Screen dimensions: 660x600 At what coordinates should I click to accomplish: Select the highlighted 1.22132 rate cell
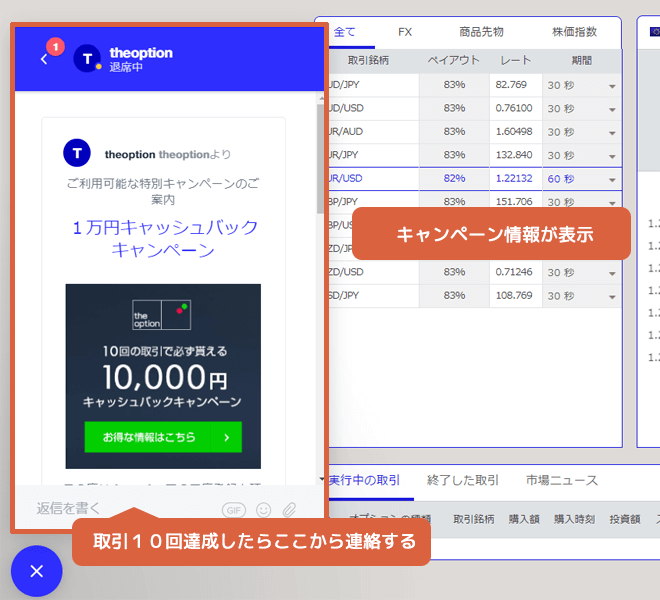[x=514, y=179]
